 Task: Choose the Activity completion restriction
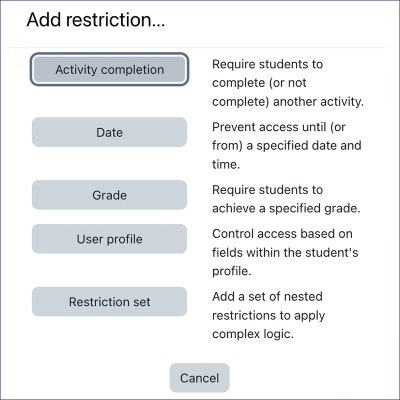109,70
